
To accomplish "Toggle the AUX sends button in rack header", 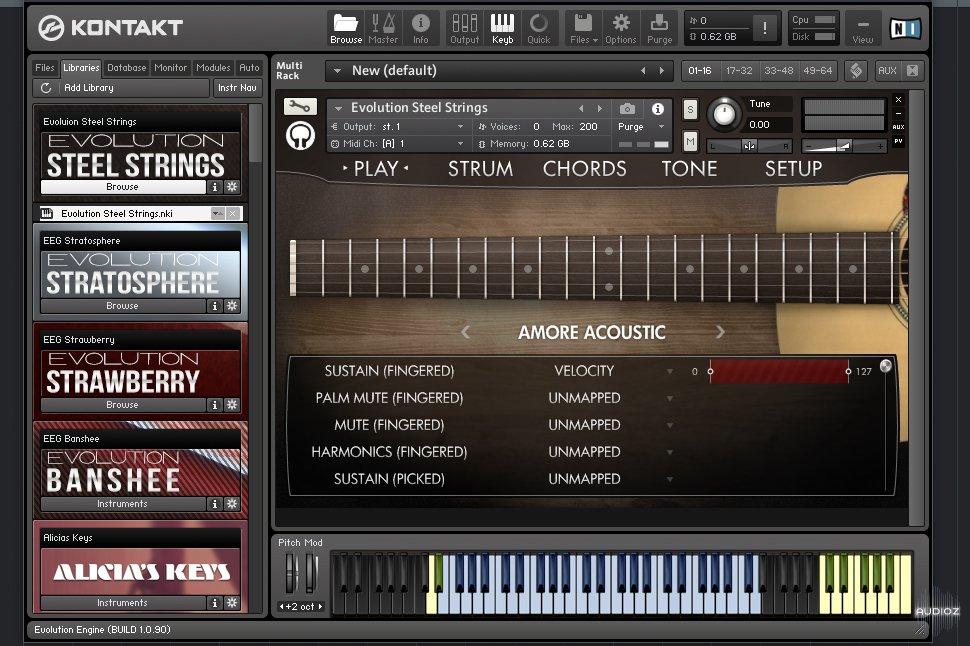I will point(887,71).
